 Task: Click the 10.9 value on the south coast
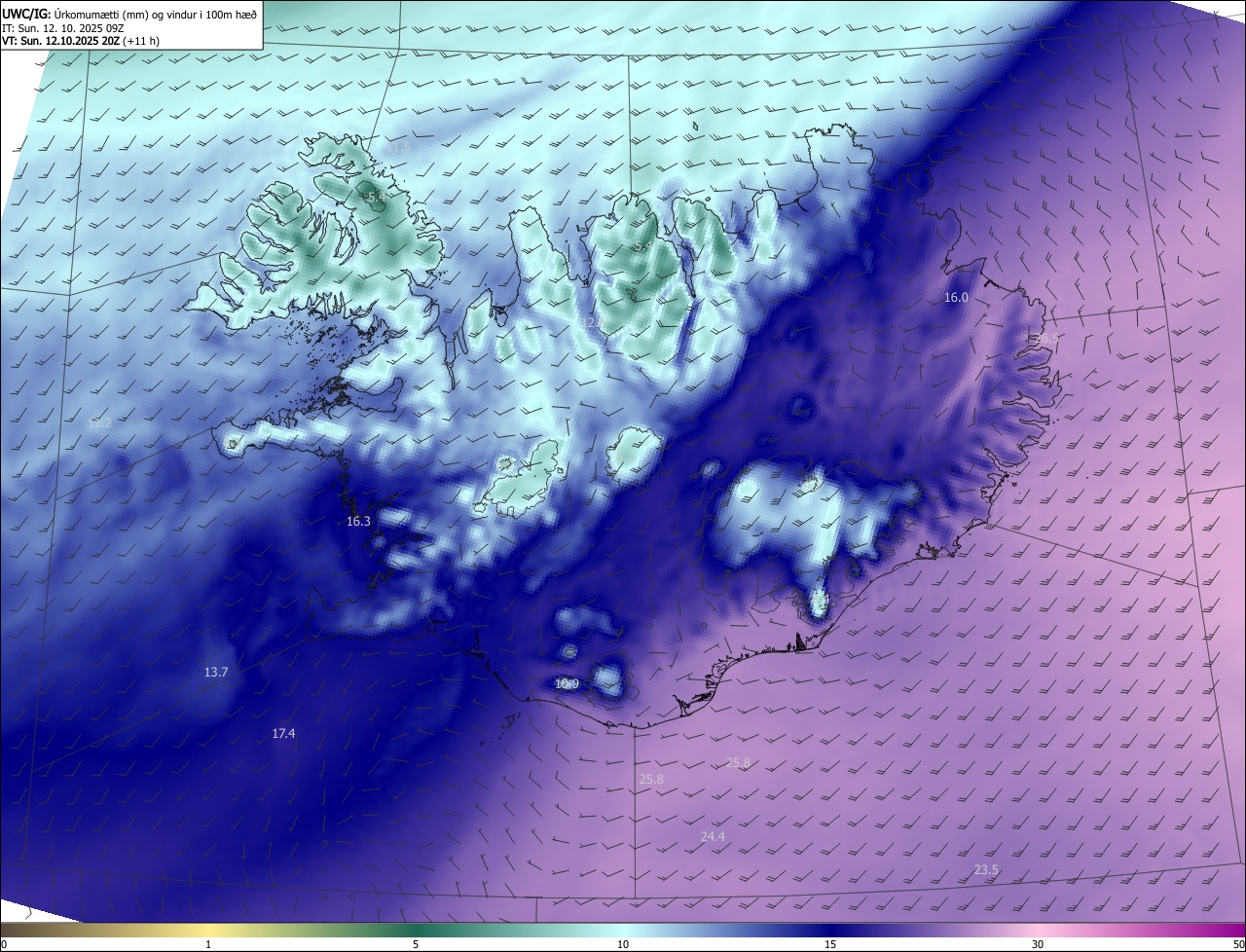pyautogui.click(x=567, y=684)
